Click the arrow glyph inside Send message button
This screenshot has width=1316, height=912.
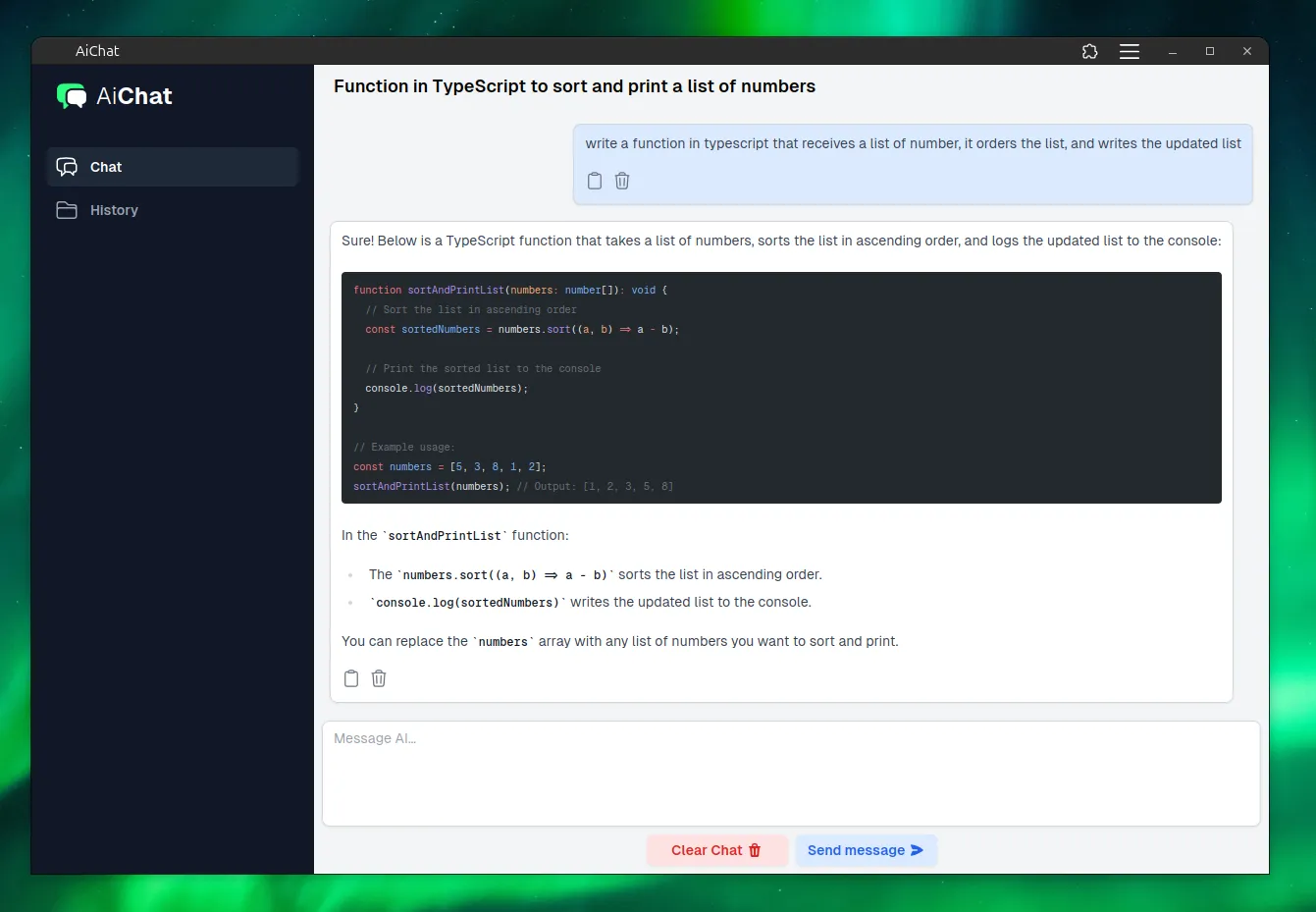[x=917, y=850]
